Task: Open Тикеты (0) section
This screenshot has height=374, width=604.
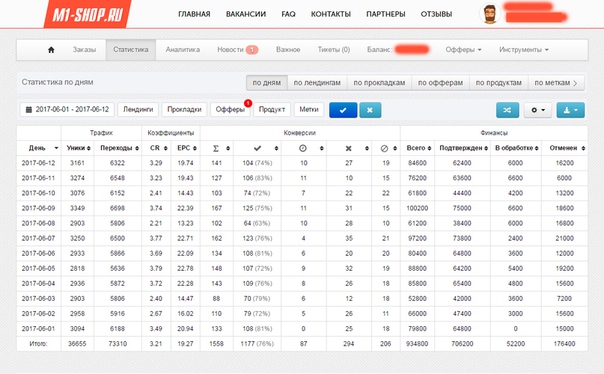Action: click(334, 50)
